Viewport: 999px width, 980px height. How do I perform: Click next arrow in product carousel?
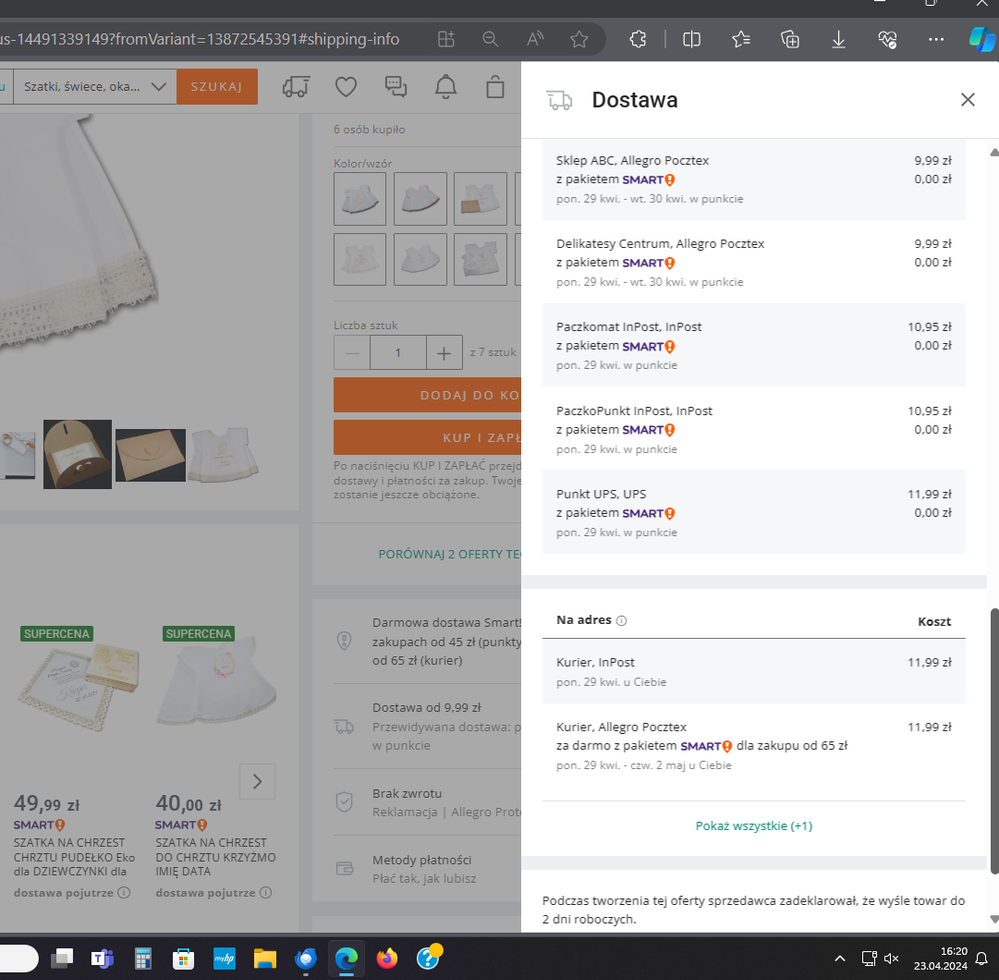(257, 781)
